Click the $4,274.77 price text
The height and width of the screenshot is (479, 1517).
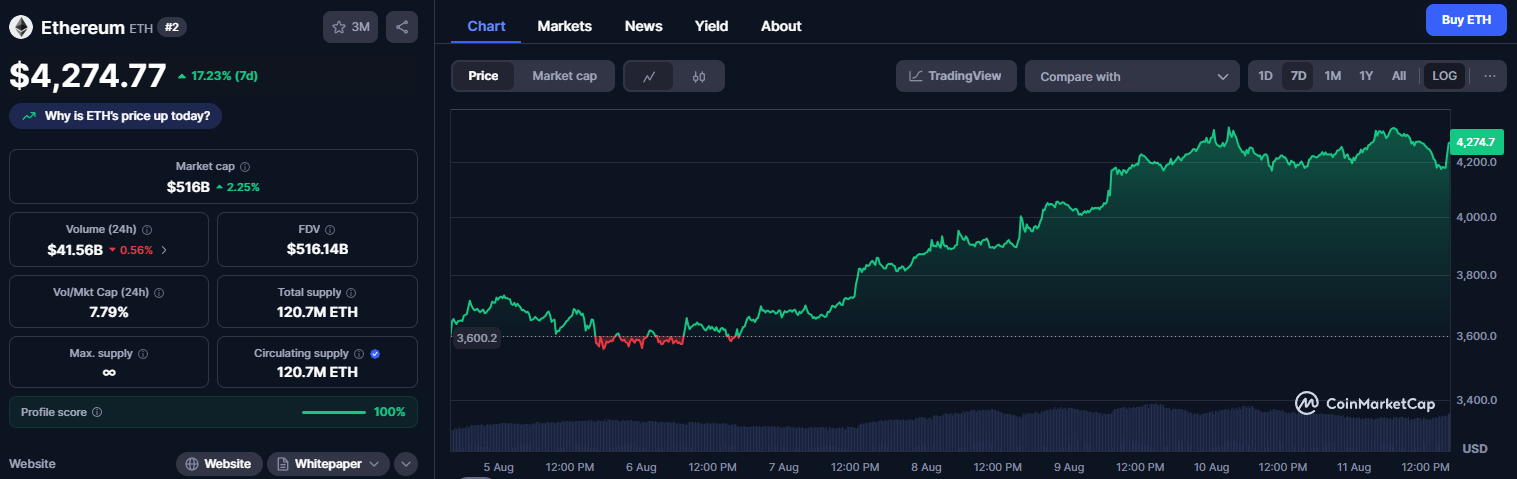coord(88,76)
